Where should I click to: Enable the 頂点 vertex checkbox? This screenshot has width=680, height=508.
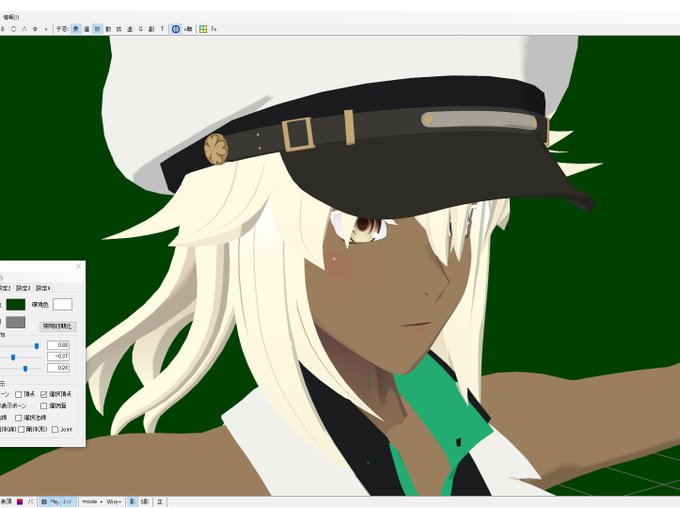18,394
